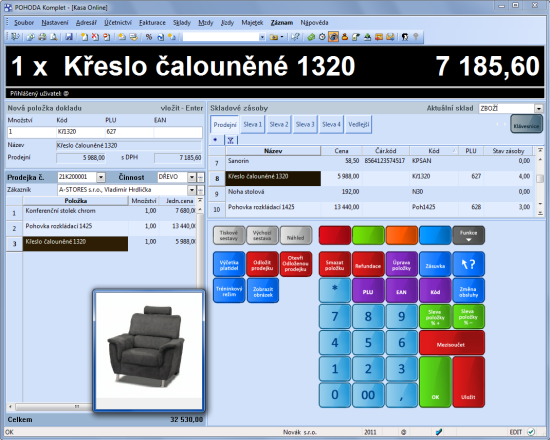
Task: Click the asterisk key on the keypad
Action: click(335, 290)
